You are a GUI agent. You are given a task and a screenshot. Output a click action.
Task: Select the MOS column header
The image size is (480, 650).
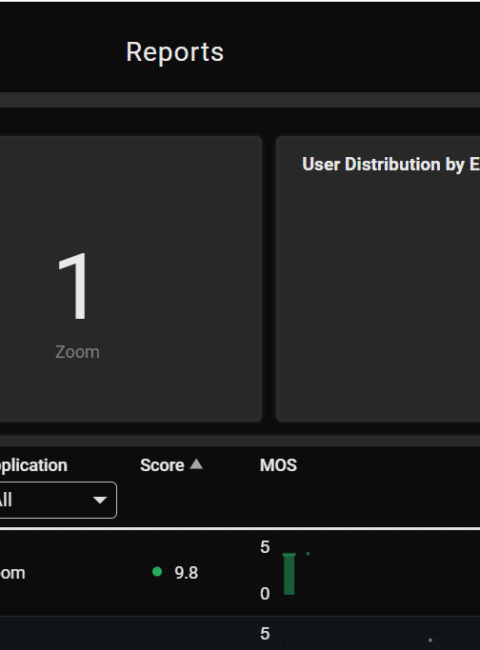278,465
